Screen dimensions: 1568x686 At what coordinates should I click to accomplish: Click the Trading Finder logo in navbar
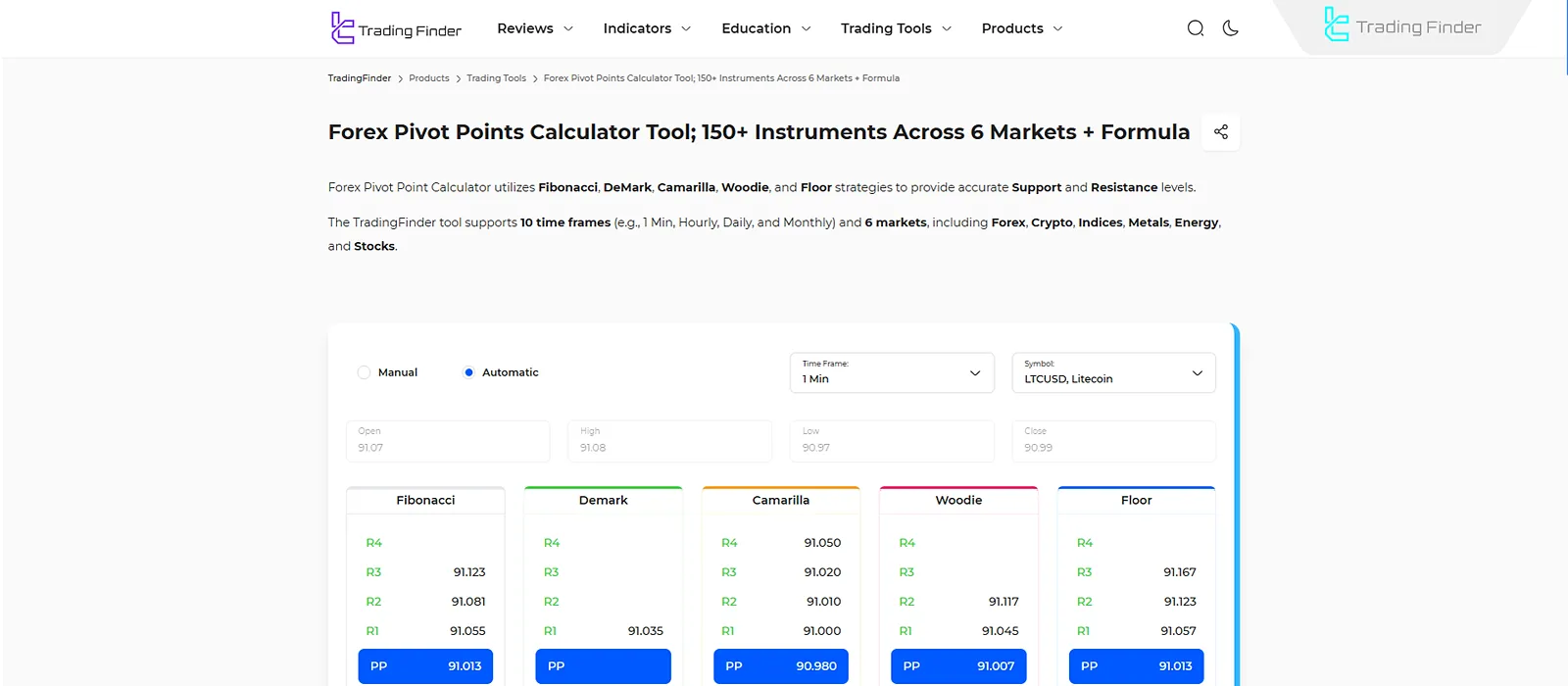tap(396, 28)
